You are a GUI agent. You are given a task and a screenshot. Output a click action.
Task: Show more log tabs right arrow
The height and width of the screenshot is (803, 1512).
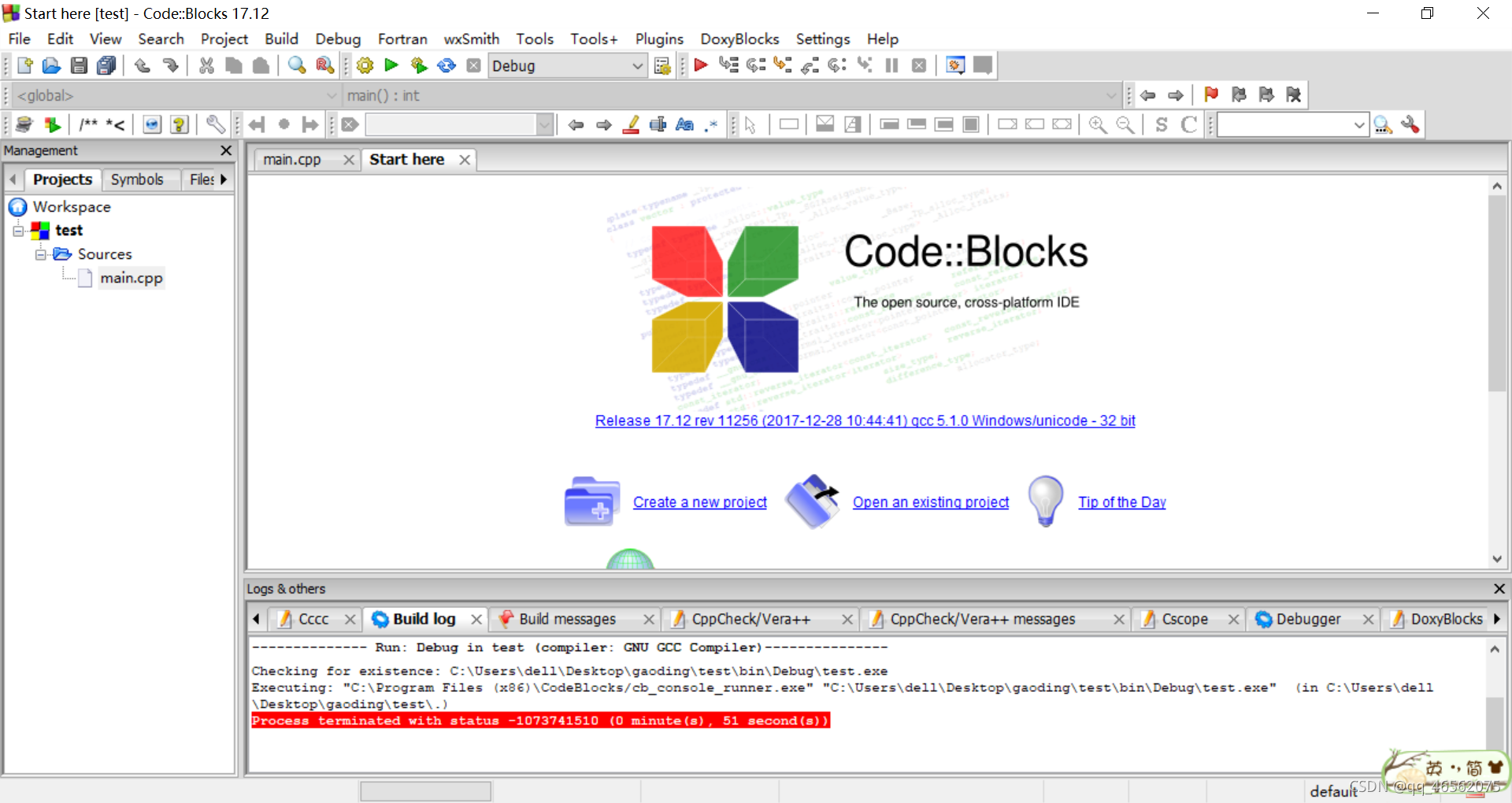[1497, 620]
